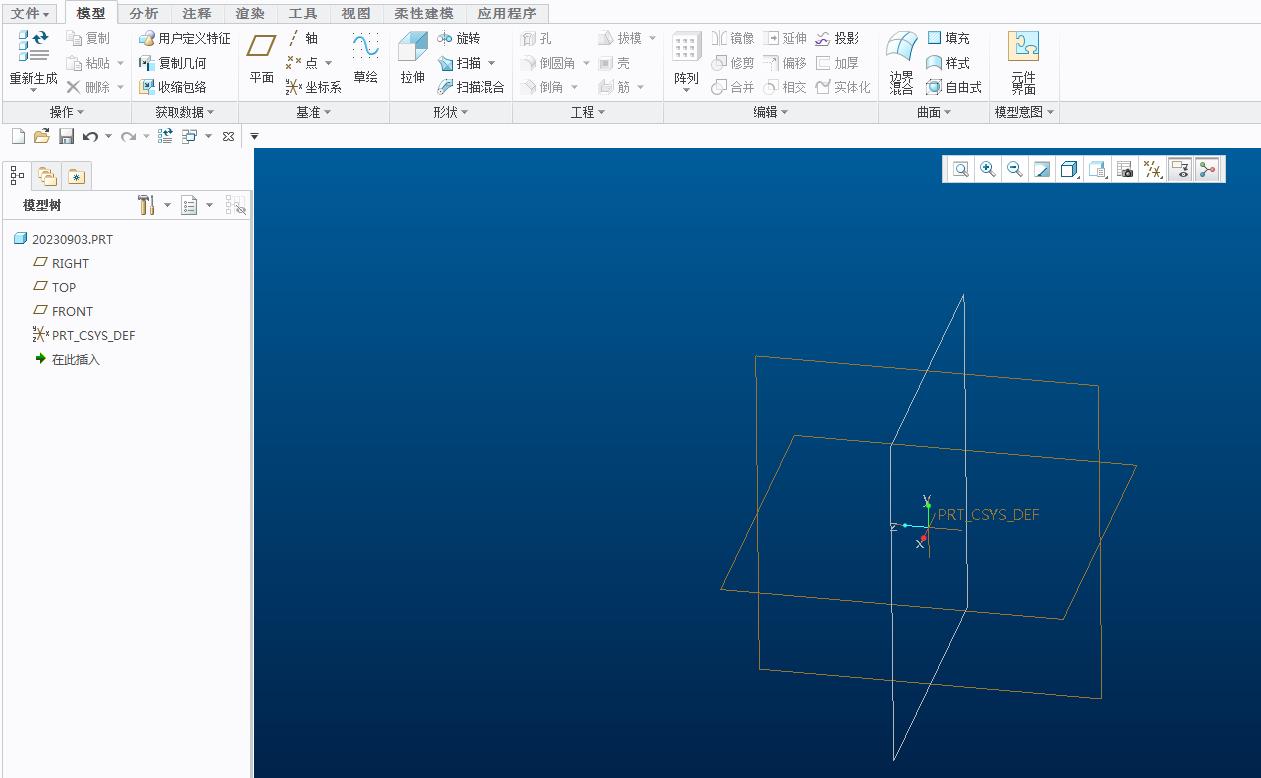Screen dimensions: 1261x778
Task: Expand the 形状 (Shapes) group dropdown
Action: [x=451, y=112]
